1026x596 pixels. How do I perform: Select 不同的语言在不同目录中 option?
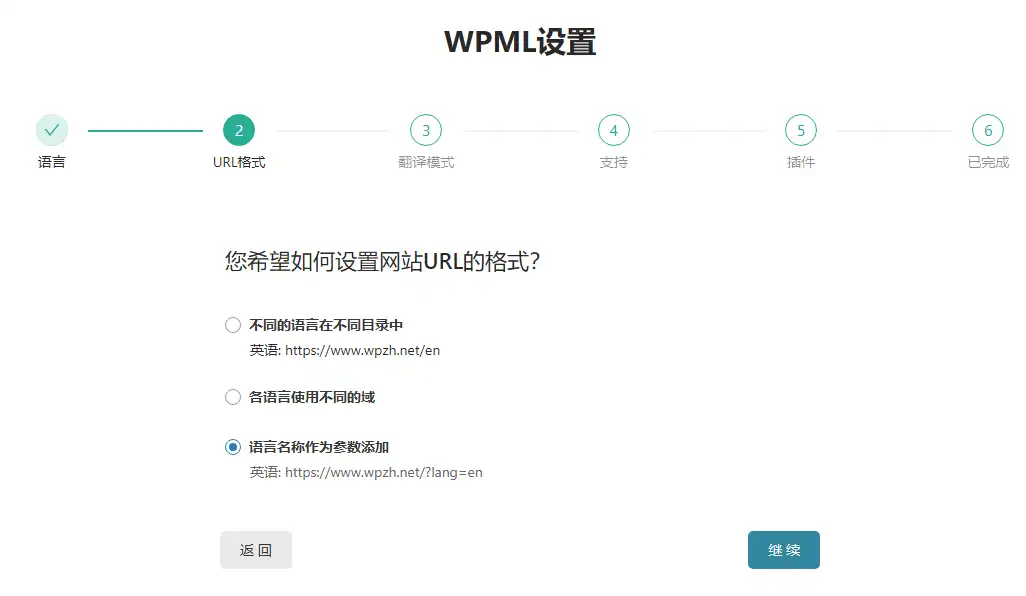(x=233, y=324)
